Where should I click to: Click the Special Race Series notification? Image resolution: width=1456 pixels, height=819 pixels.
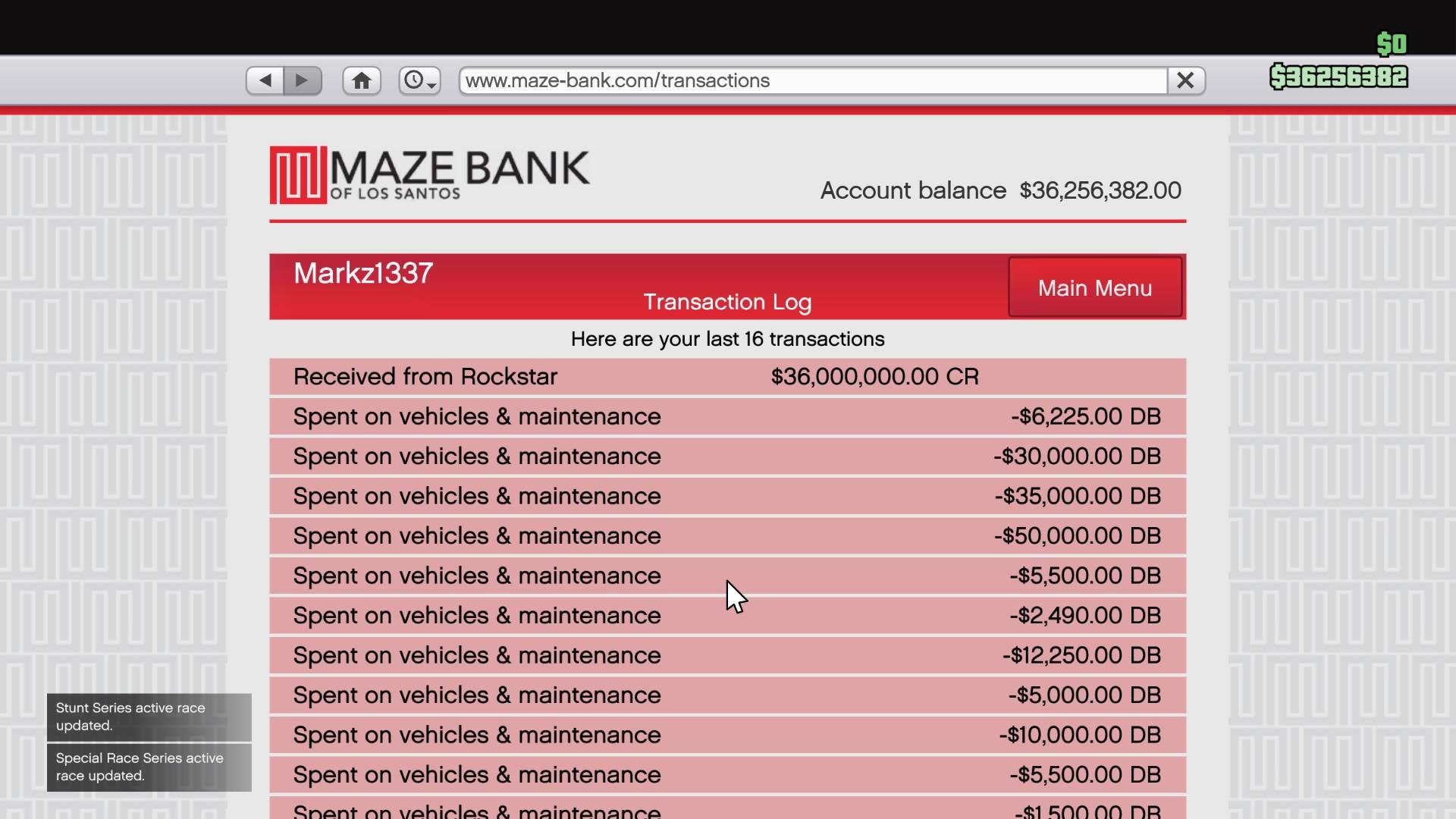tap(149, 766)
